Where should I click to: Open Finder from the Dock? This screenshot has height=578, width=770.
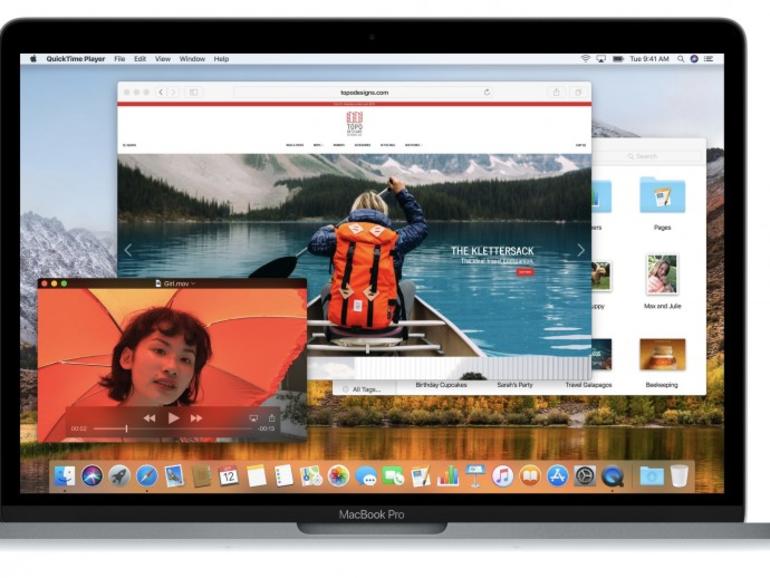pos(64,476)
